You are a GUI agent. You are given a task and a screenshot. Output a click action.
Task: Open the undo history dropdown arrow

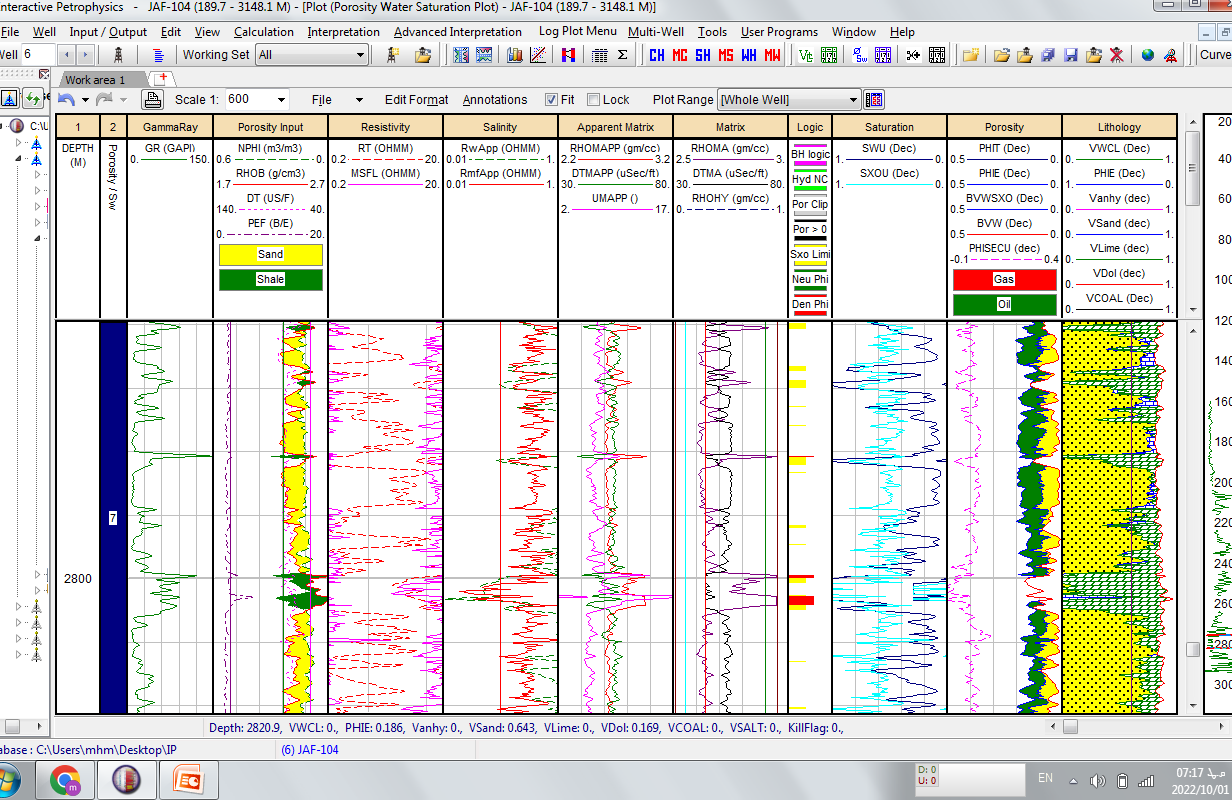point(86,99)
